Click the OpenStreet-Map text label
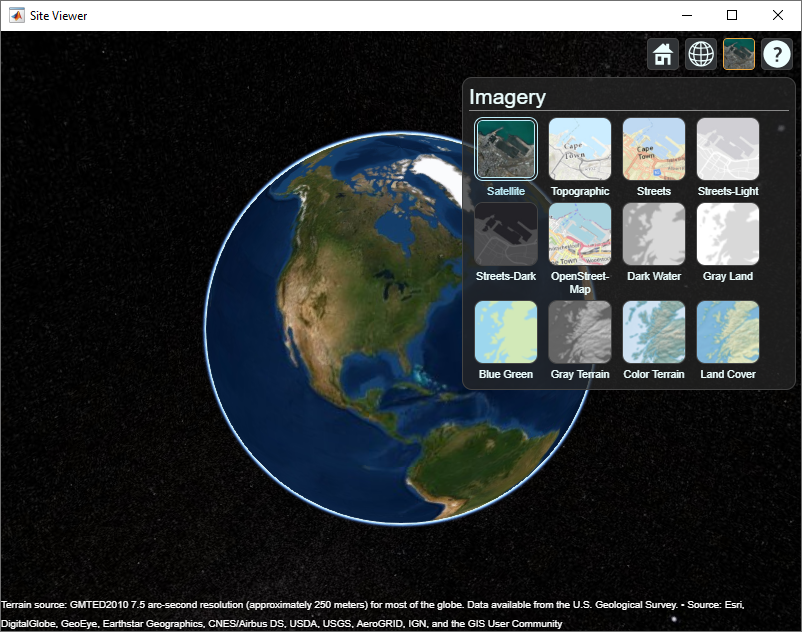The image size is (802, 632). coord(580,283)
